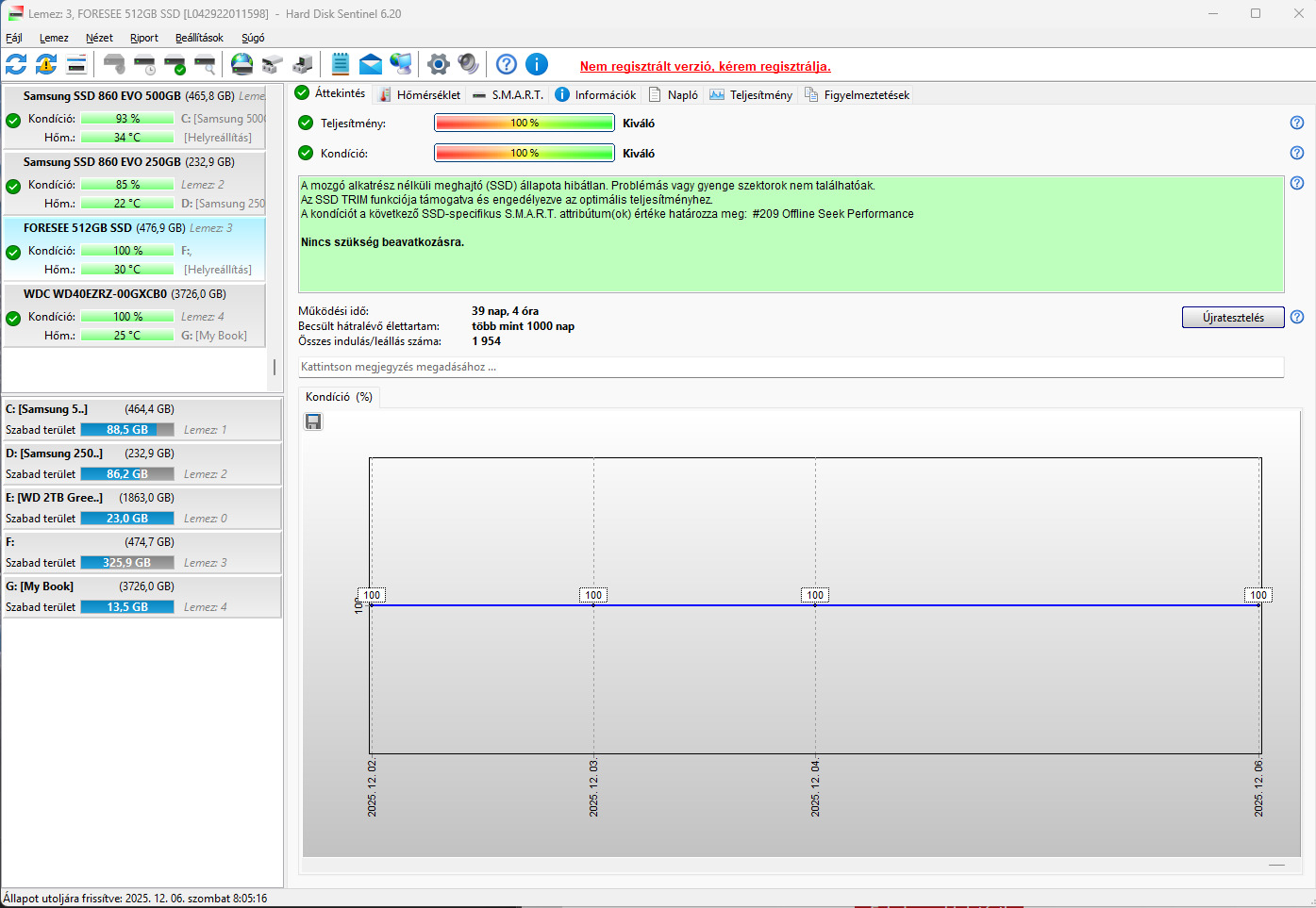Click the red unregistered version registration link
This screenshot has height=908, width=1316.
click(706, 66)
